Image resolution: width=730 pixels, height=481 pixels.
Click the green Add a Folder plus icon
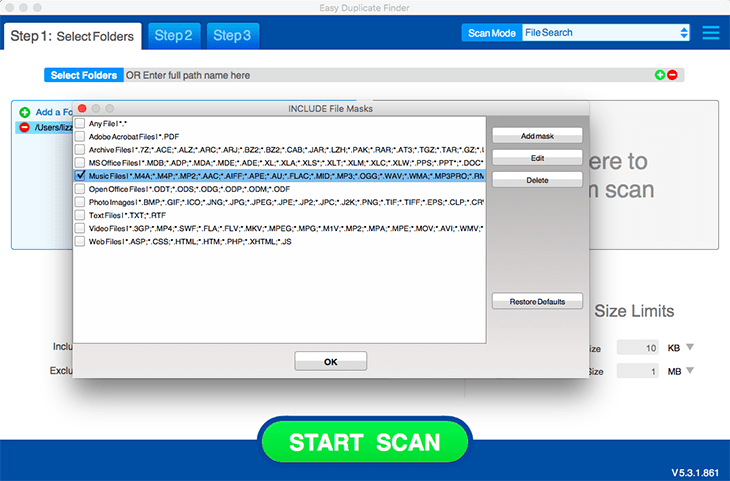click(x=25, y=112)
